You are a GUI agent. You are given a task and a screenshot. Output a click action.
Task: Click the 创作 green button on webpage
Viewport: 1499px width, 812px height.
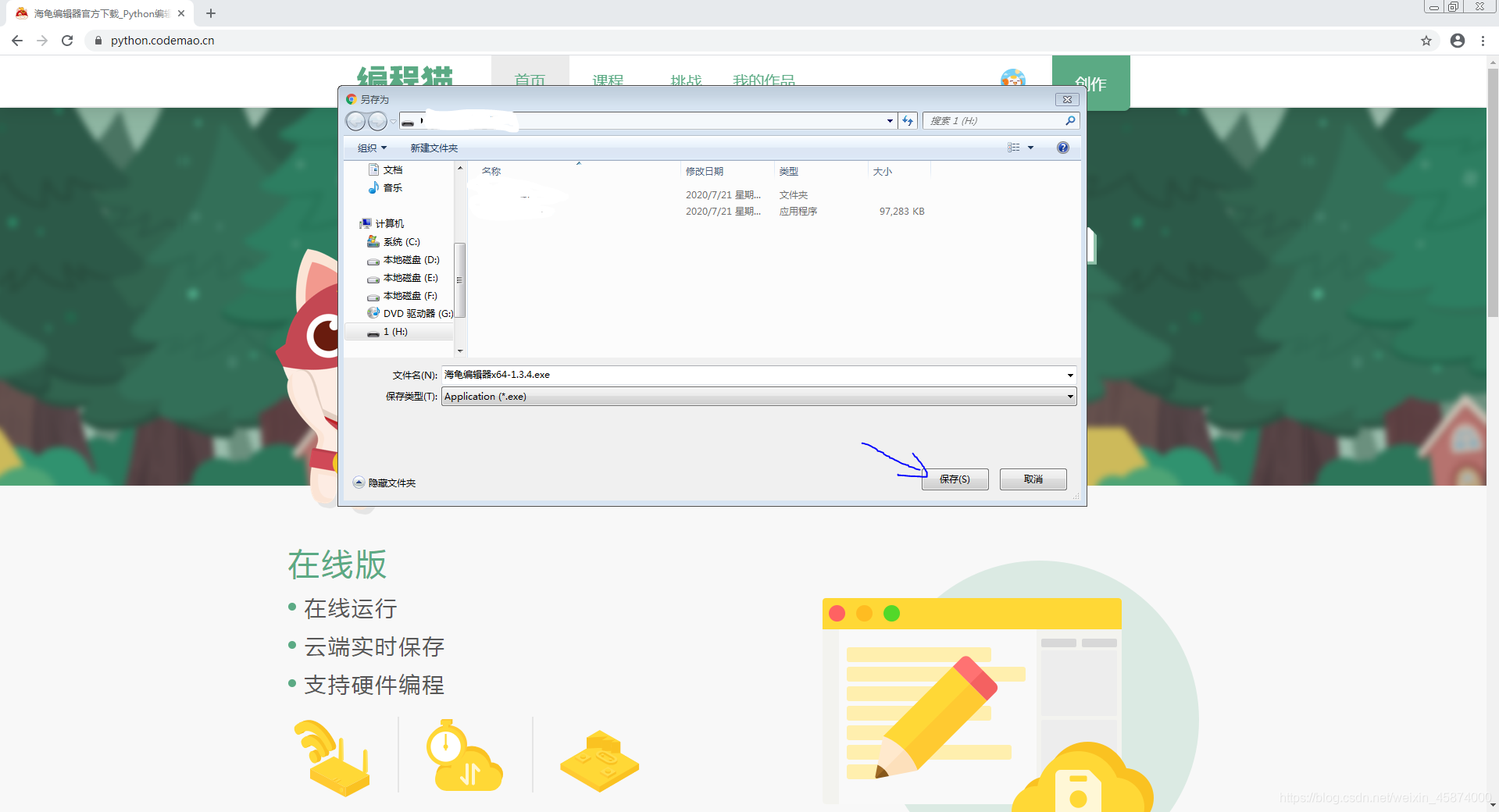[x=1090, y=83]
